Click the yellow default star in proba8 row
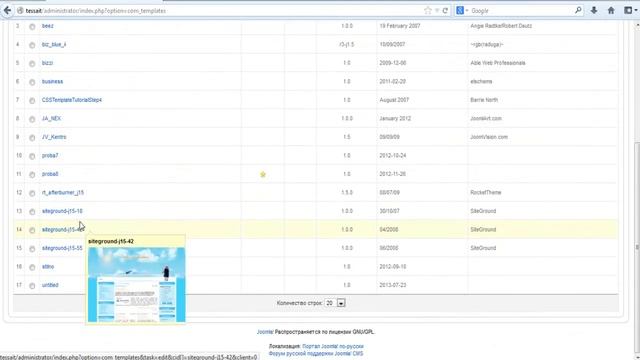 [x=263, y=174]
